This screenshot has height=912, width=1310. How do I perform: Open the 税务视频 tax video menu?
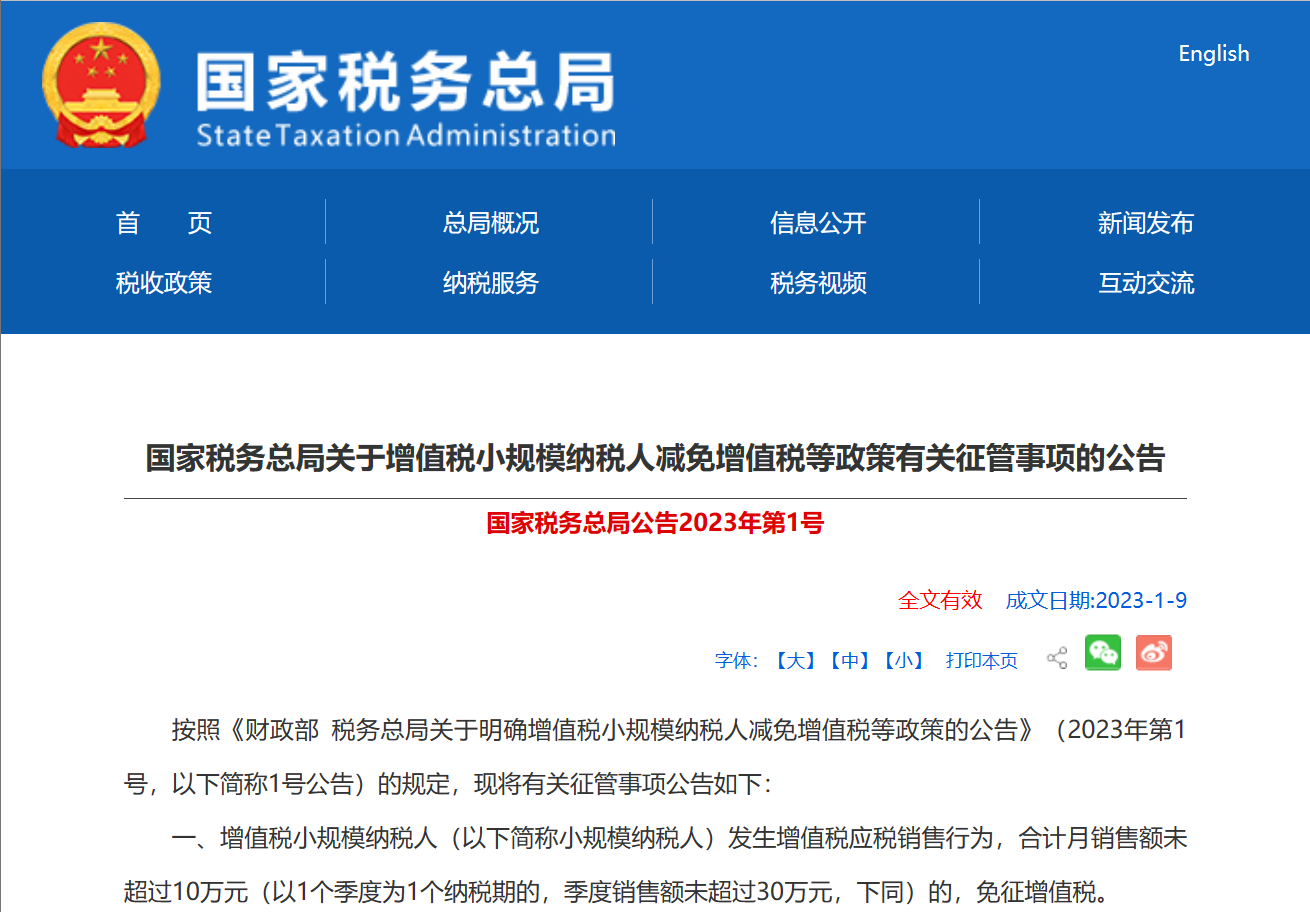818,283
